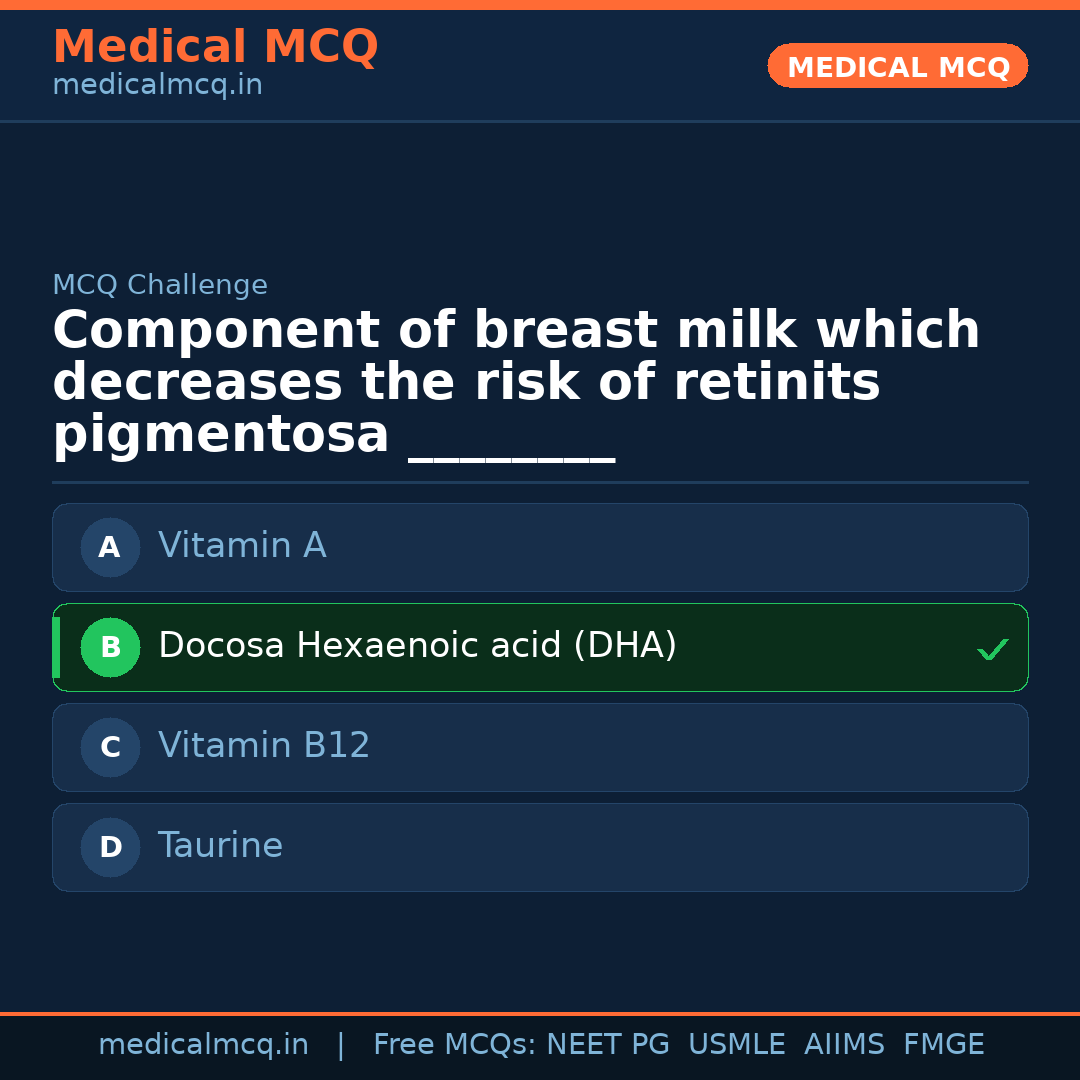Click the circular C letter badge
Screen dimensions: 1080x1080
(110, 747)
